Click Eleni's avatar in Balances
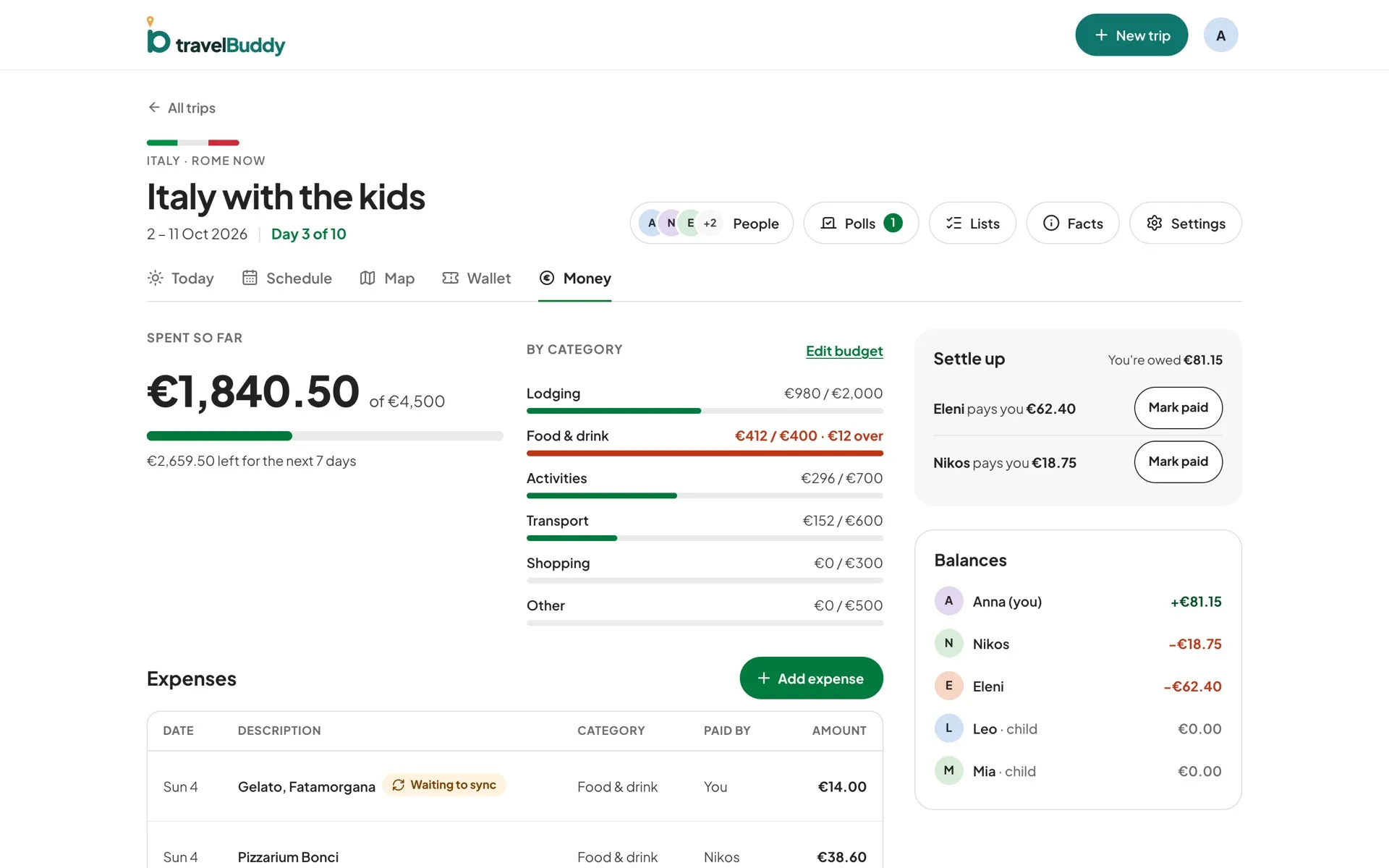This screenshot has height=868, width=1389. point(948,686)
